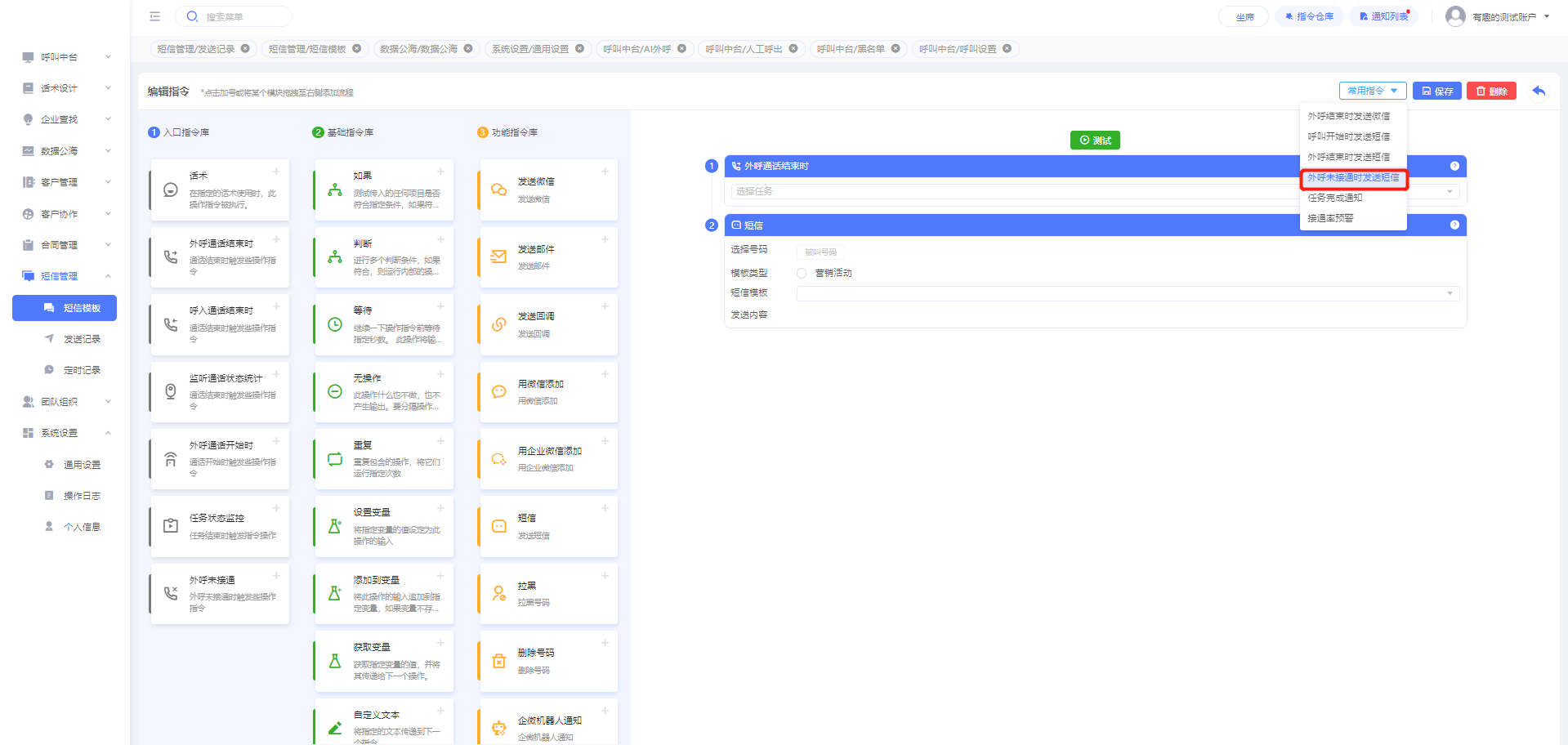
Task: Click the red 删除 button
Action: [1491, 91]
